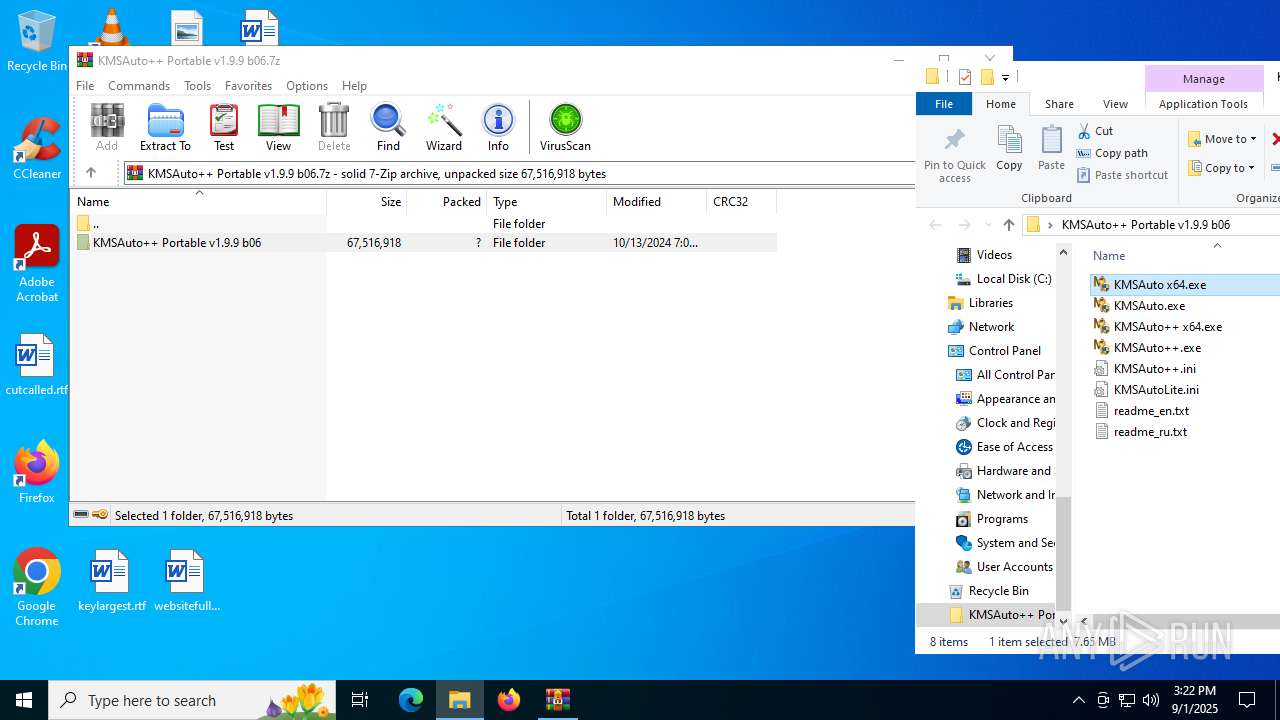The height and width of the screenshot is (720, 1280).
Task: Click the Extract To toolbar icon
Action: tap(165, 127)
